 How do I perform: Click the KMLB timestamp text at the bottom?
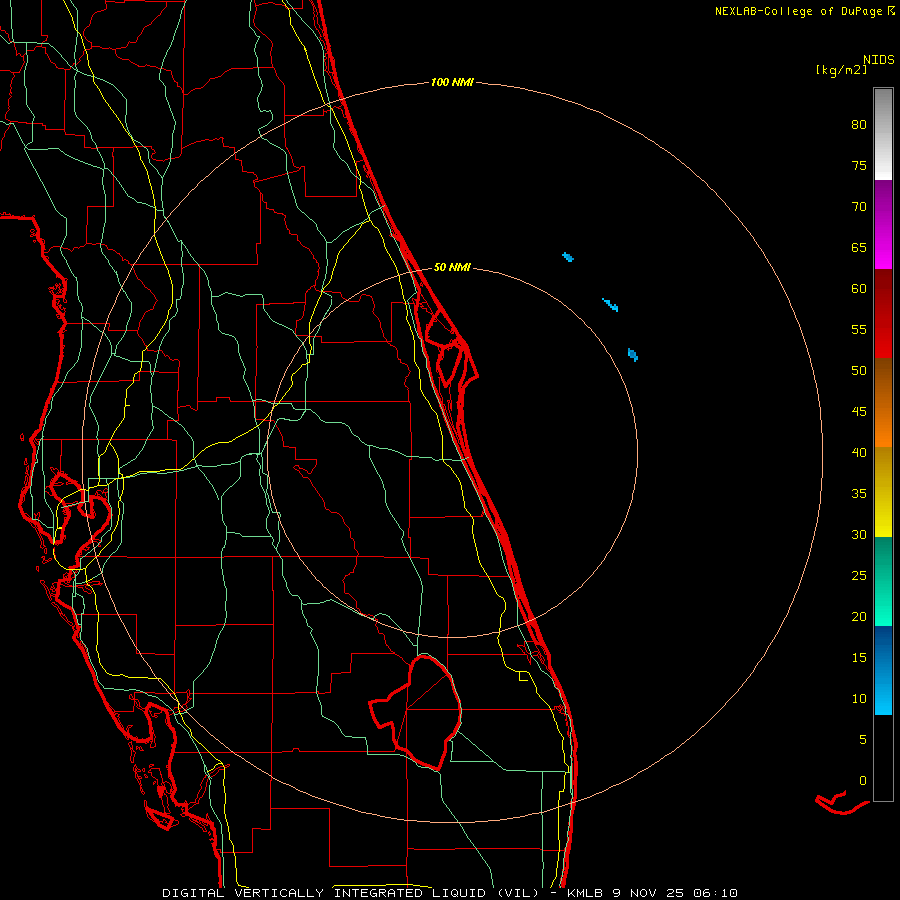651,893
